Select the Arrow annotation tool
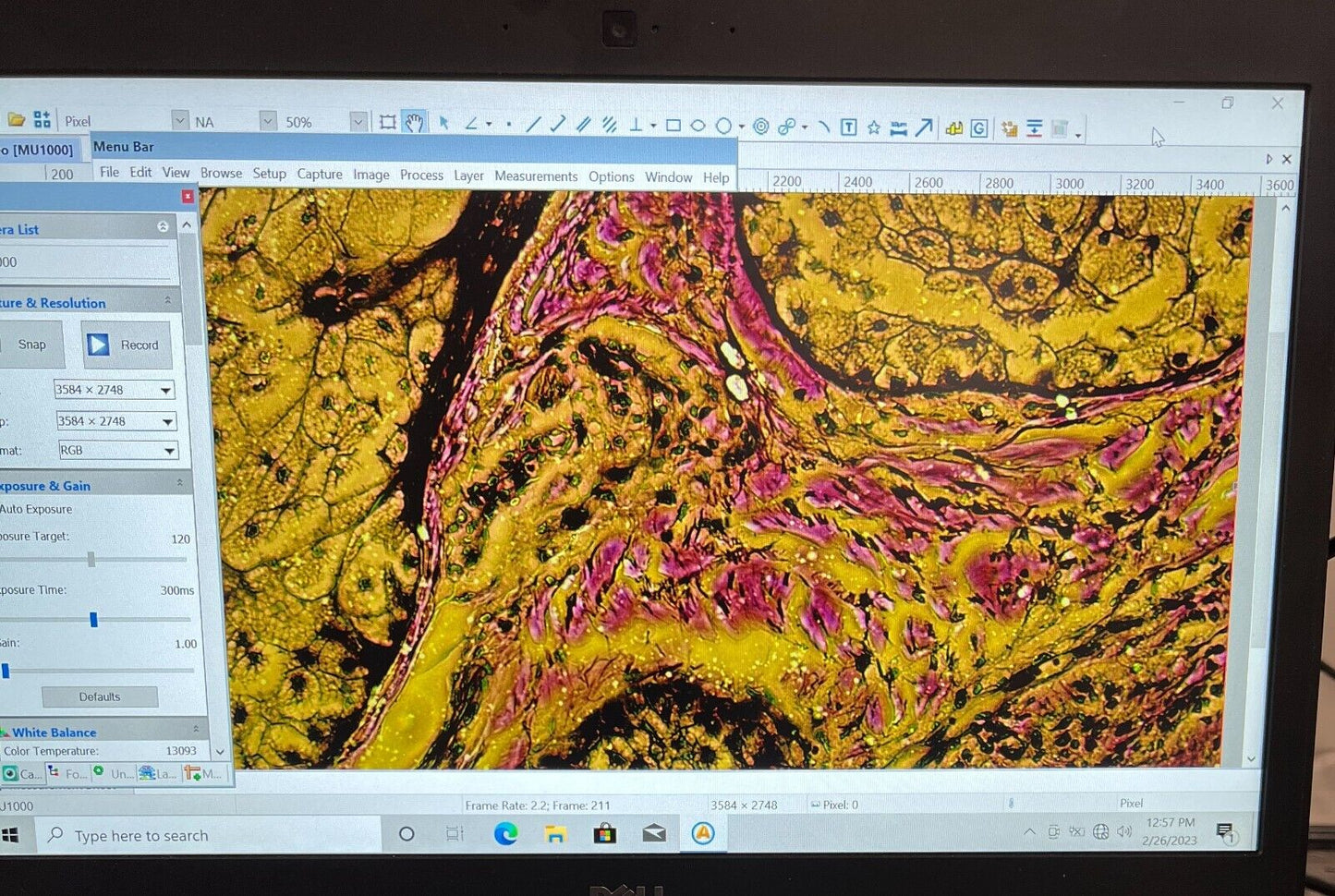The height and width of the screenshot is (896, 1335). pyautogui.click(x=924, y=128)
